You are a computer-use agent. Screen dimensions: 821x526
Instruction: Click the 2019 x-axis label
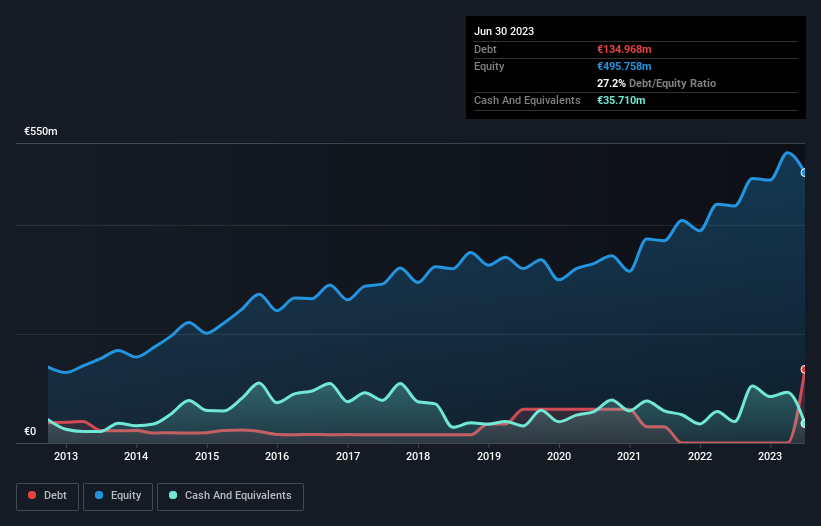[x=489, y=456]
